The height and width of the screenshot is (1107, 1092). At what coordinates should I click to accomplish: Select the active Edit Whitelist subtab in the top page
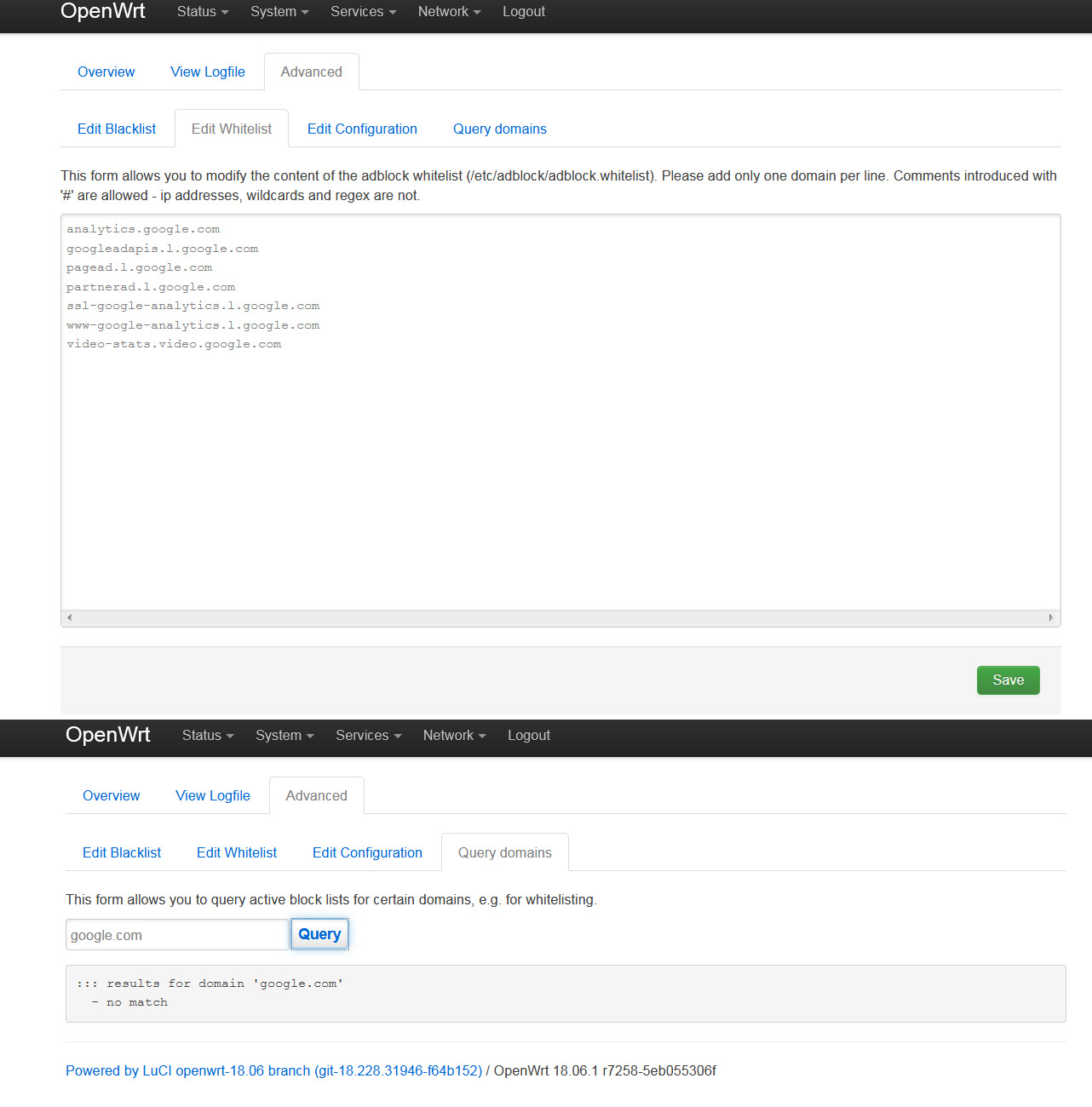click(x=232, y=129)
